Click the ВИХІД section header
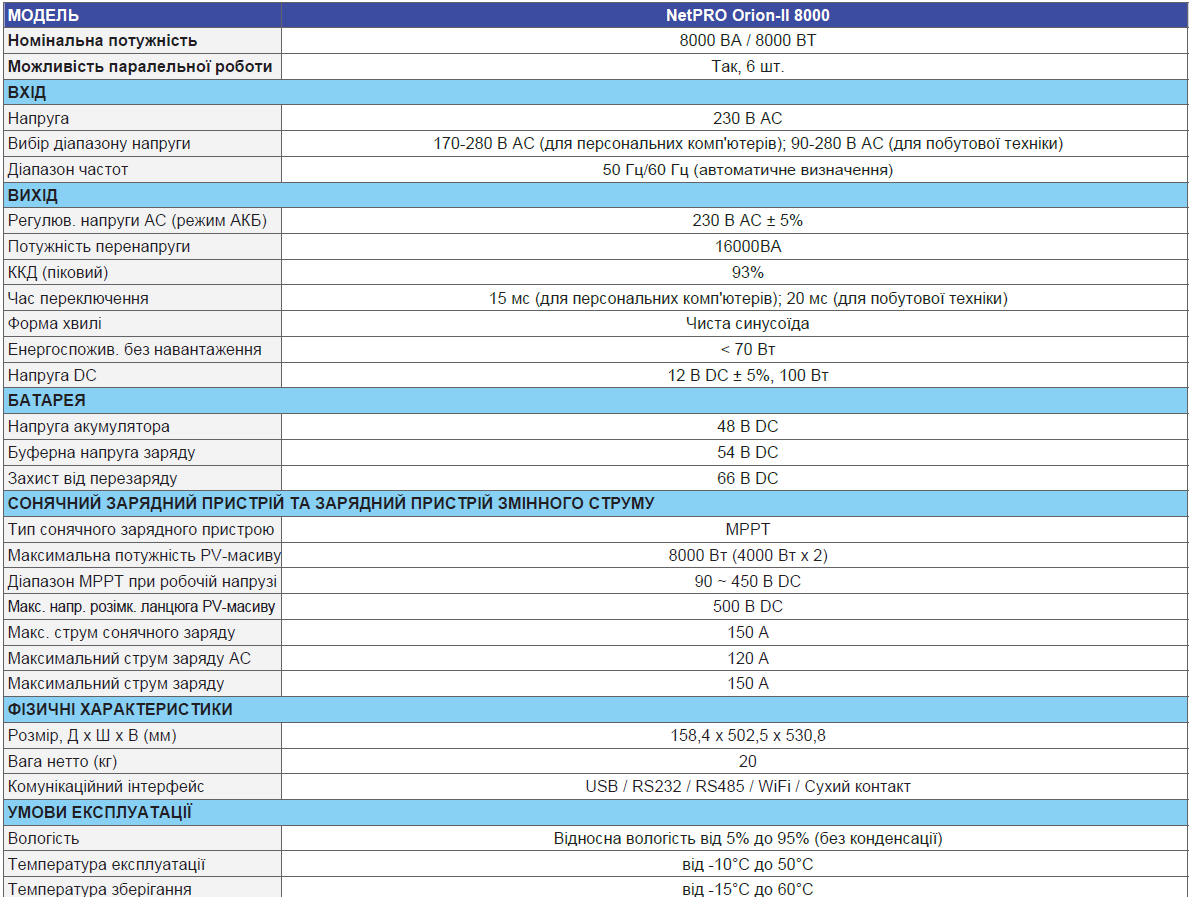Screen dimensions: 1195x897 (x=33, y=195)
